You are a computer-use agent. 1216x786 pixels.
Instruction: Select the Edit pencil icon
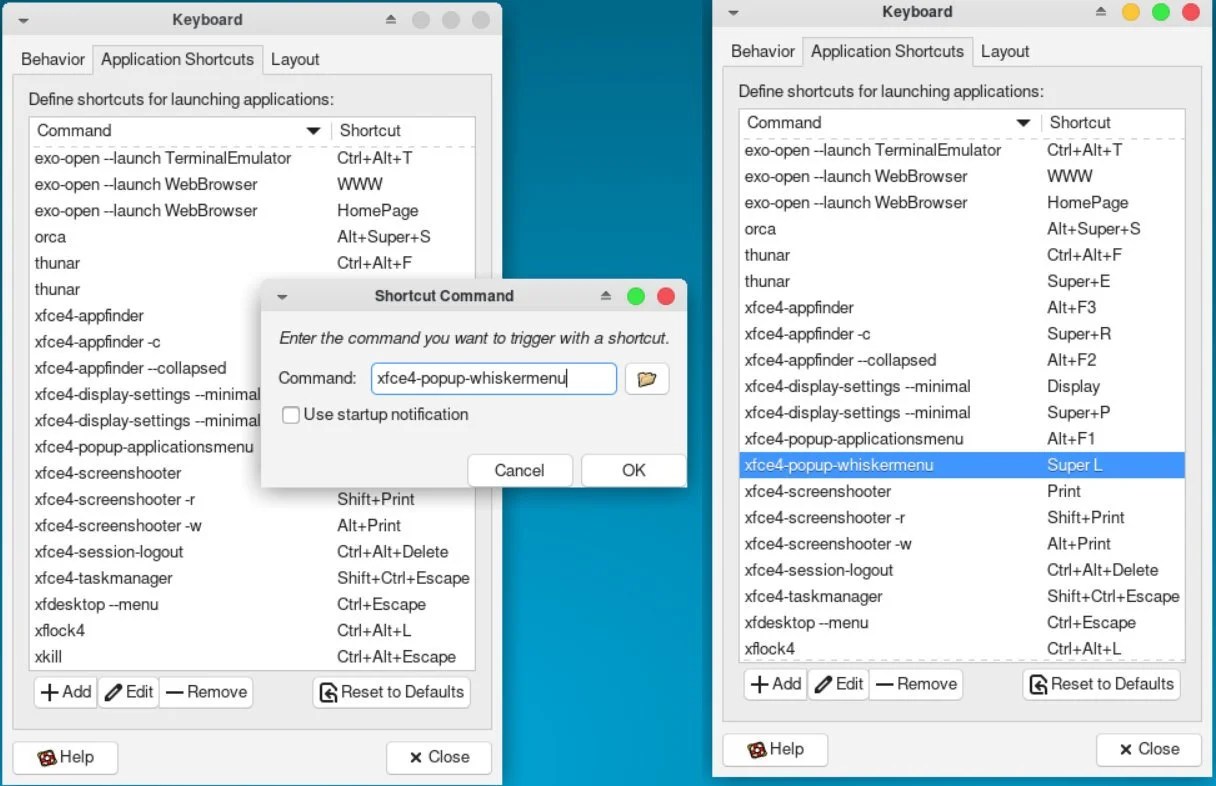click(x=113, y=691)
